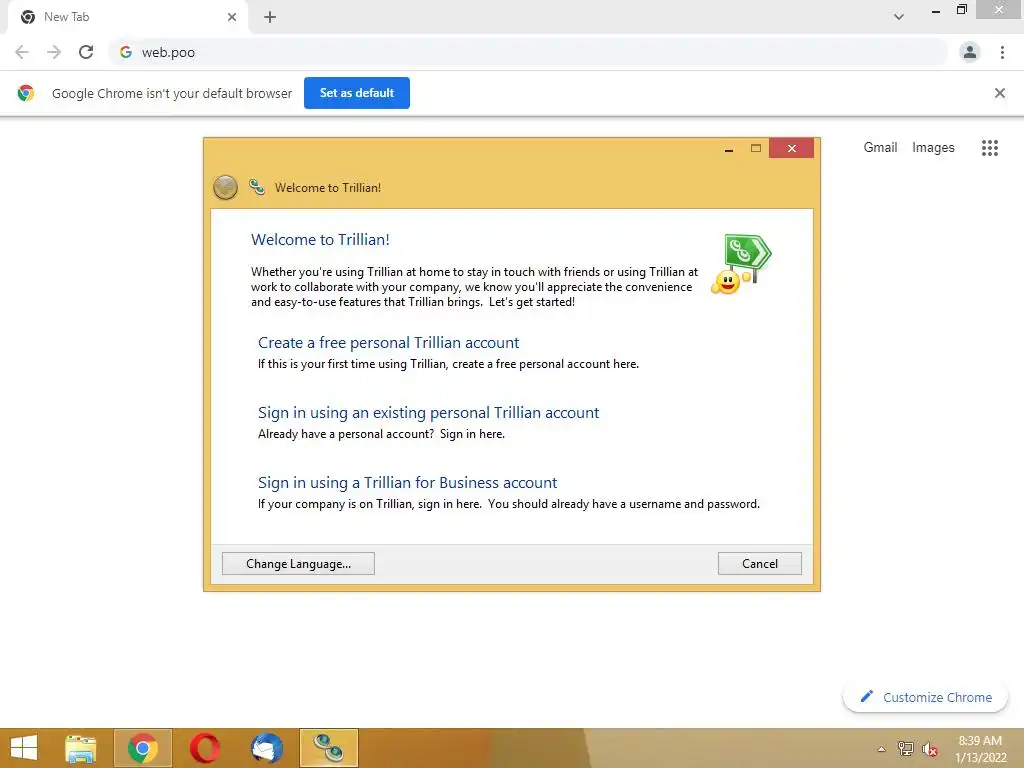Open the Windows Start menu
This screenshot has width=1024, height=768.
(24, 748)
